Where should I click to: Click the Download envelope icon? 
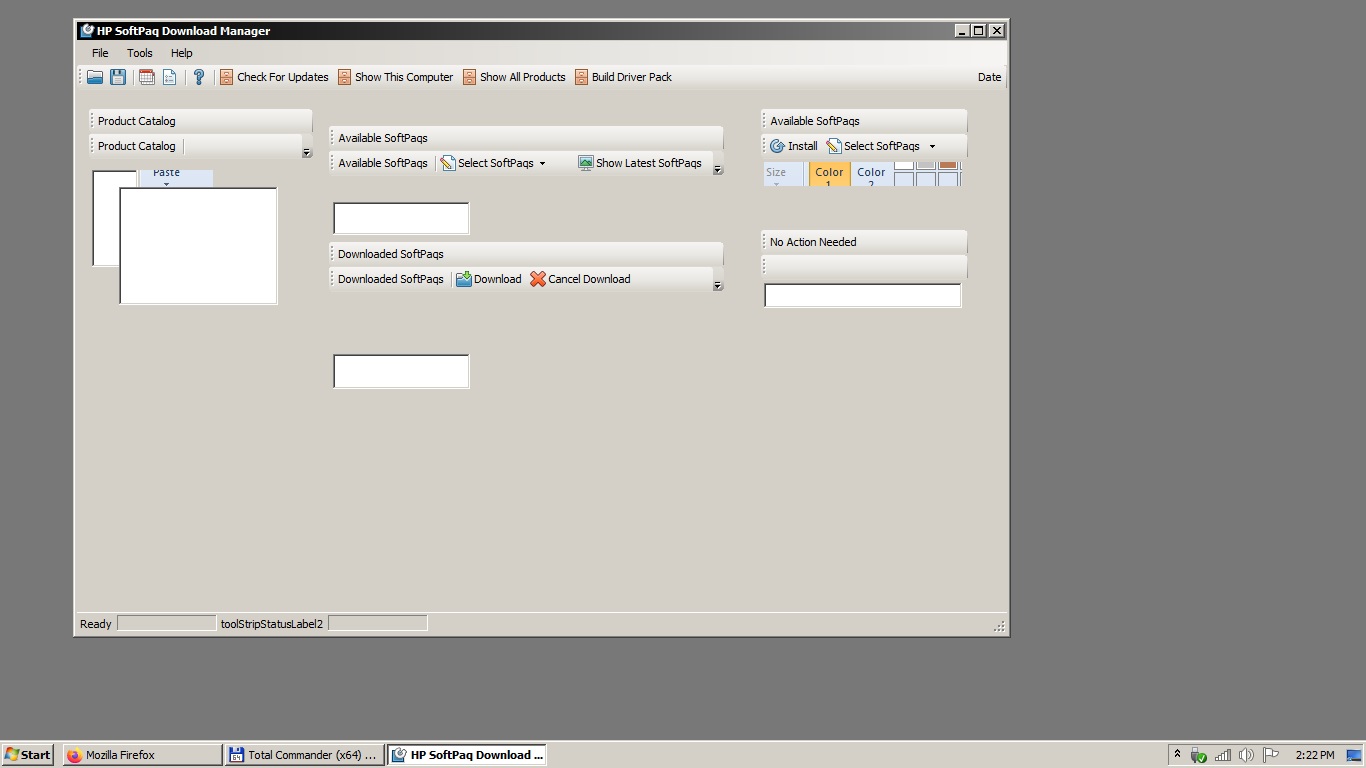coord(463,279)
